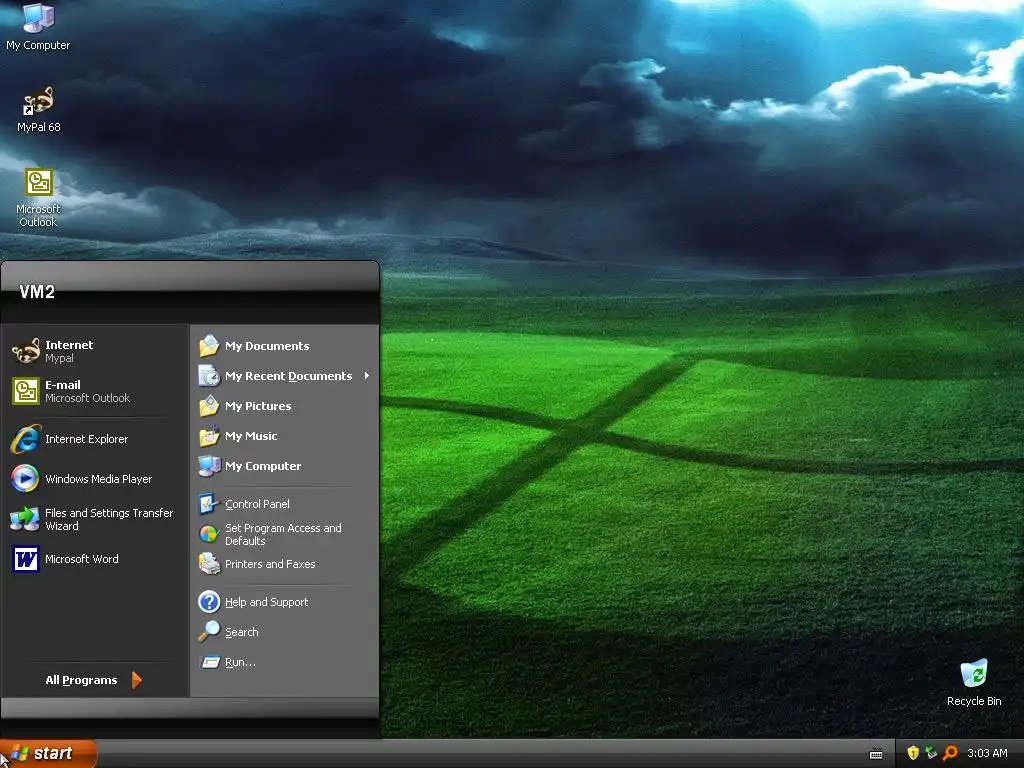Click the start button
The width and height of the screenshot is (1024, 768).
48,754
